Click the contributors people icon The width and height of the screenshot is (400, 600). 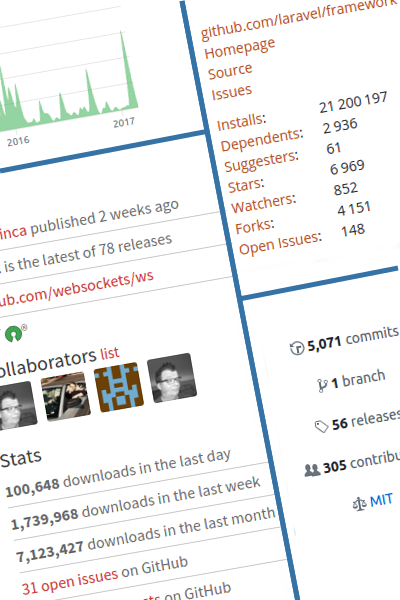coord(312,470)
